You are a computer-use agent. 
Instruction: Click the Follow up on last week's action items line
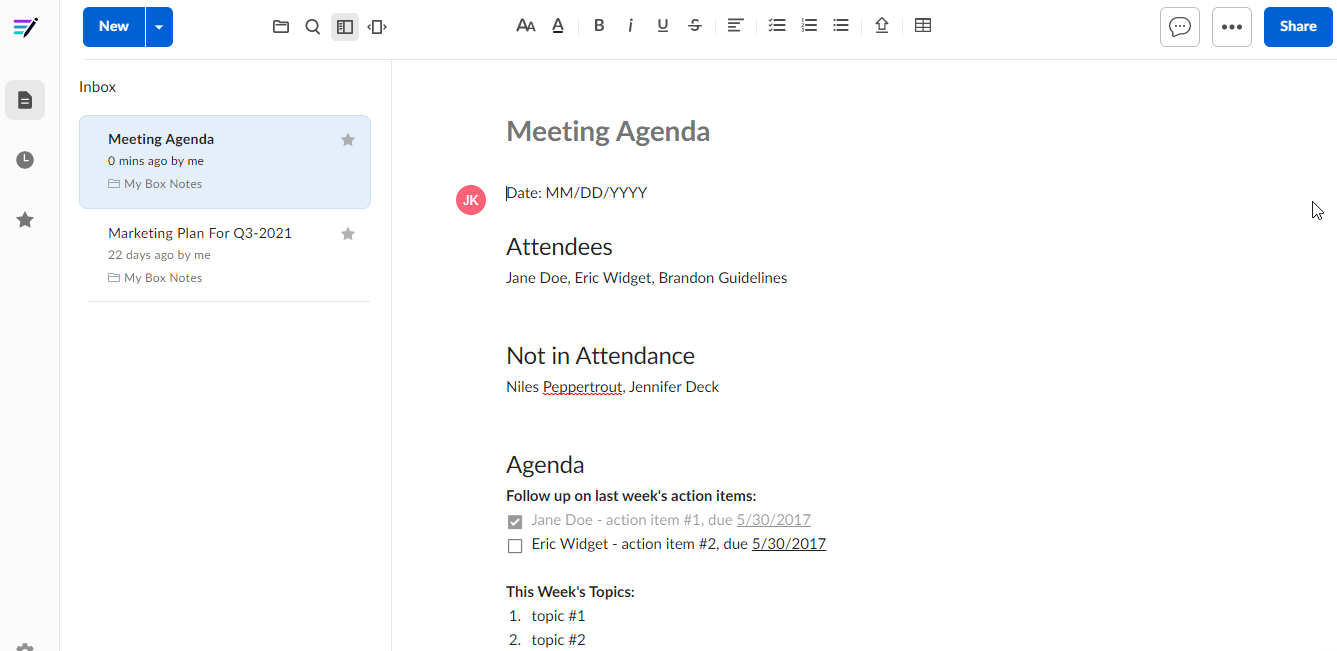click(x=631, y=496)
